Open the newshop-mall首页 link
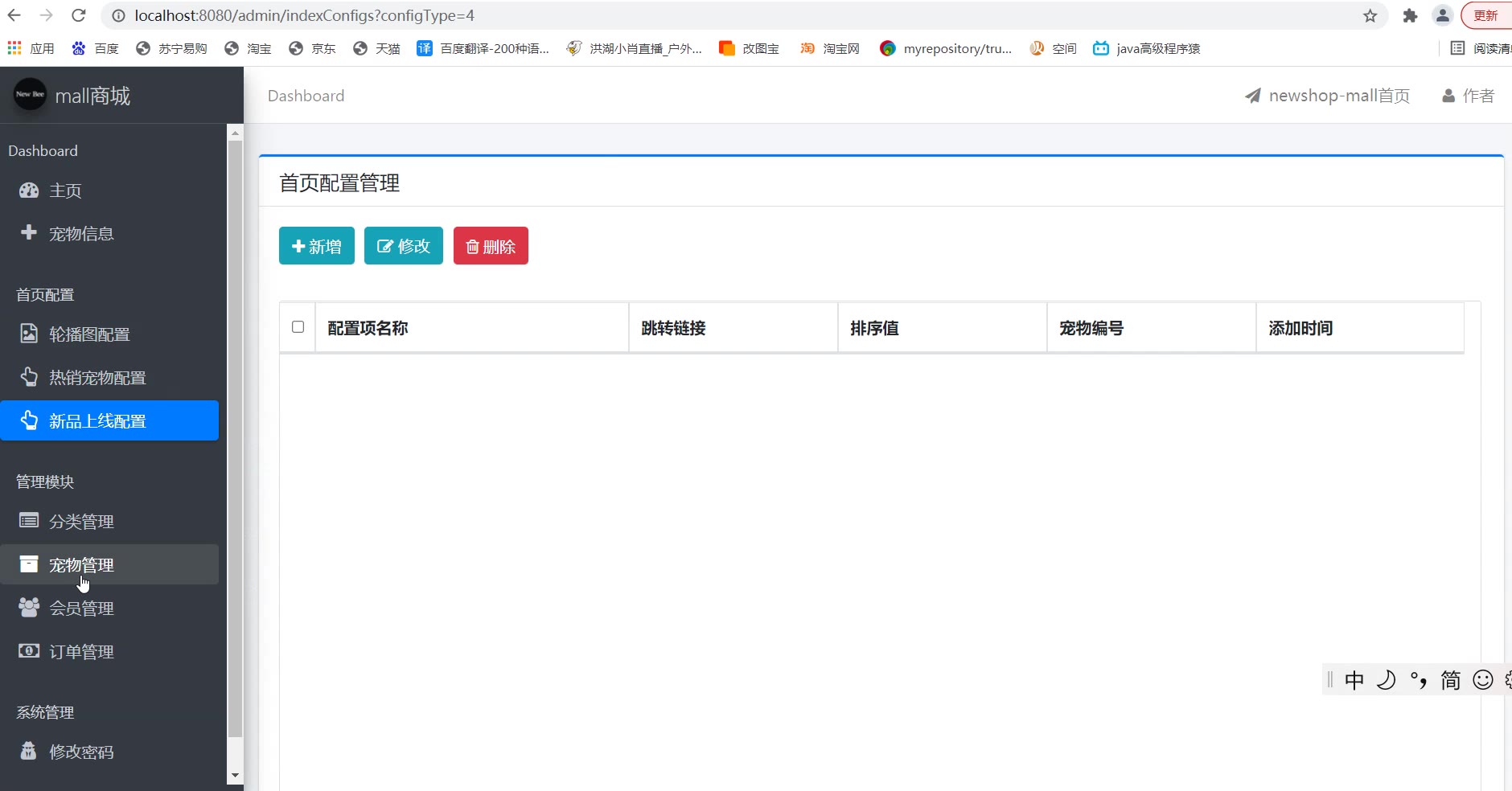Image resolution: width=1512 pixels, height=791 pixels. point(1327,96)
